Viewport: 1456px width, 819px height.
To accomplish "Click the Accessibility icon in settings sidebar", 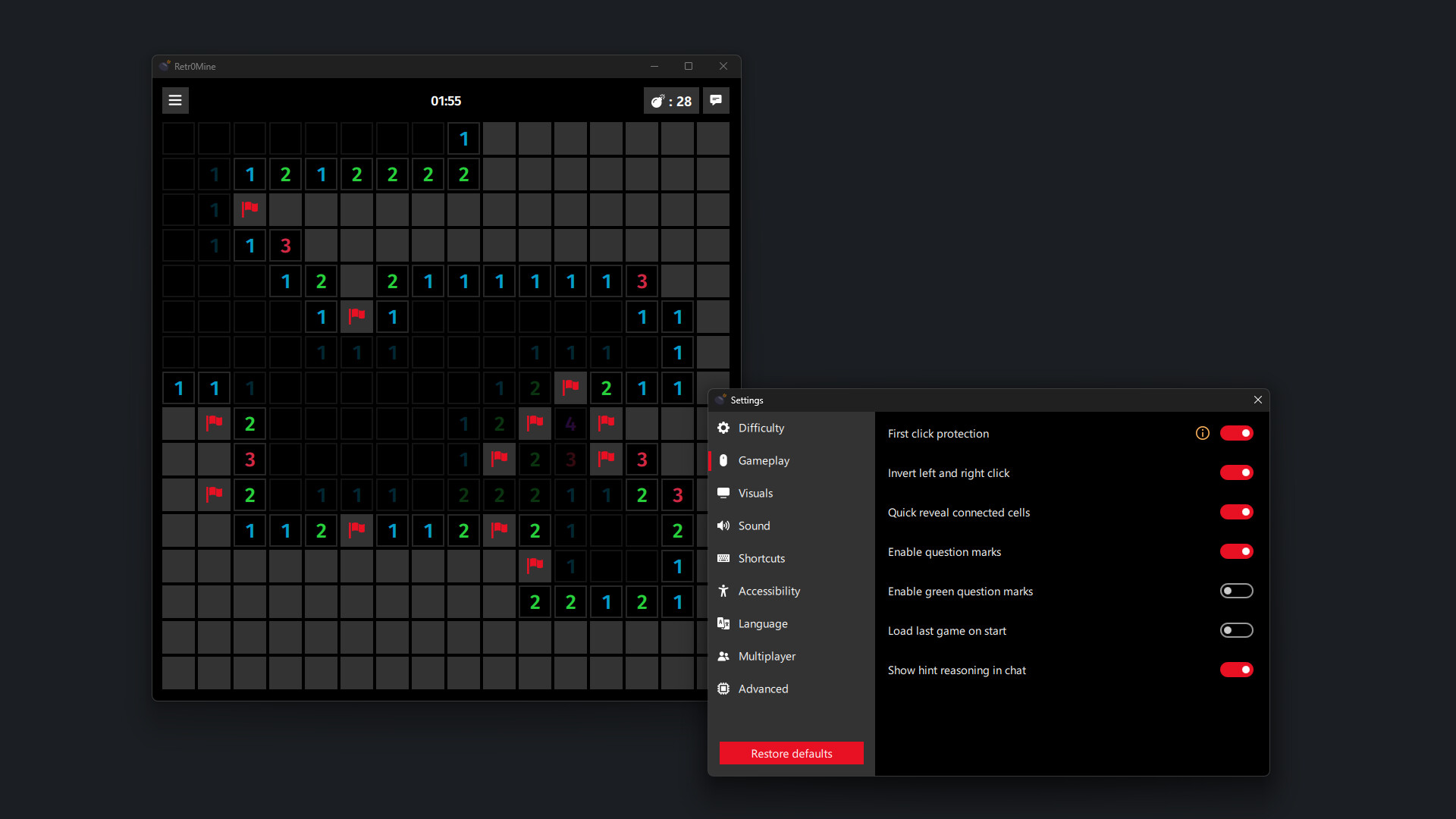I will [x=724, y=591].
